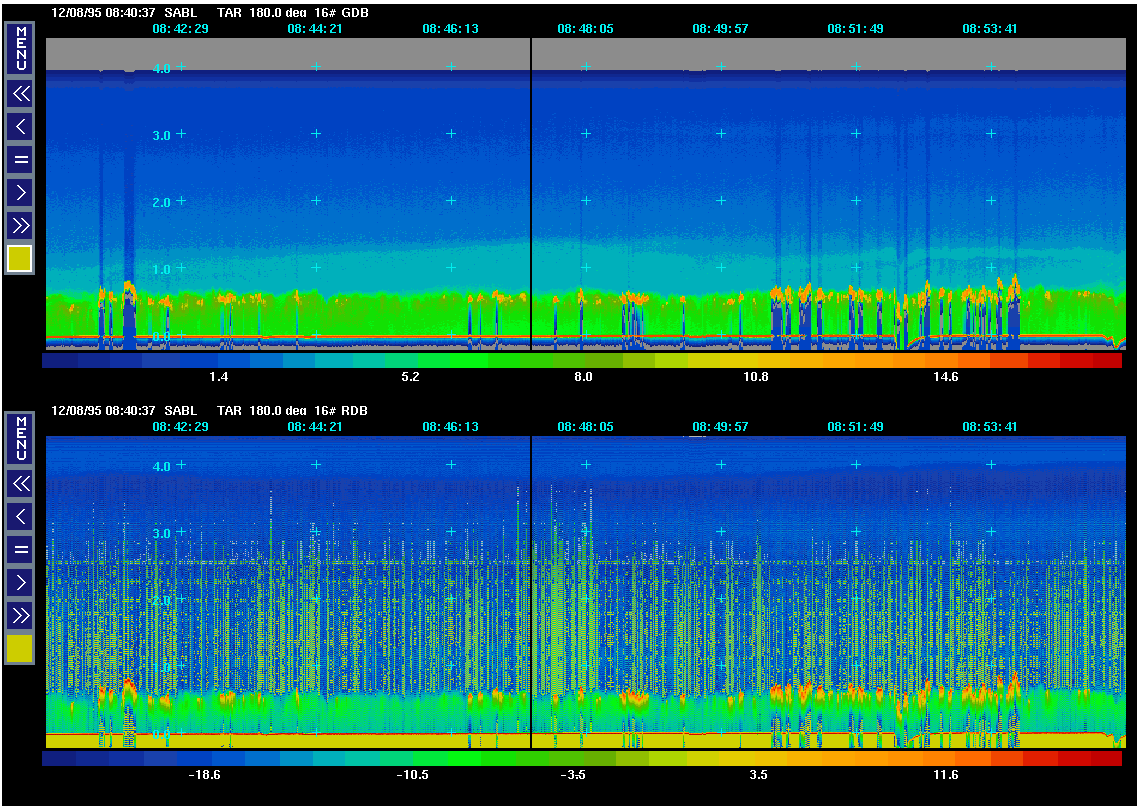Open the MENU button in the GDB panel
The height and width of the screenshot is (810, 1141).
point(20,49)
